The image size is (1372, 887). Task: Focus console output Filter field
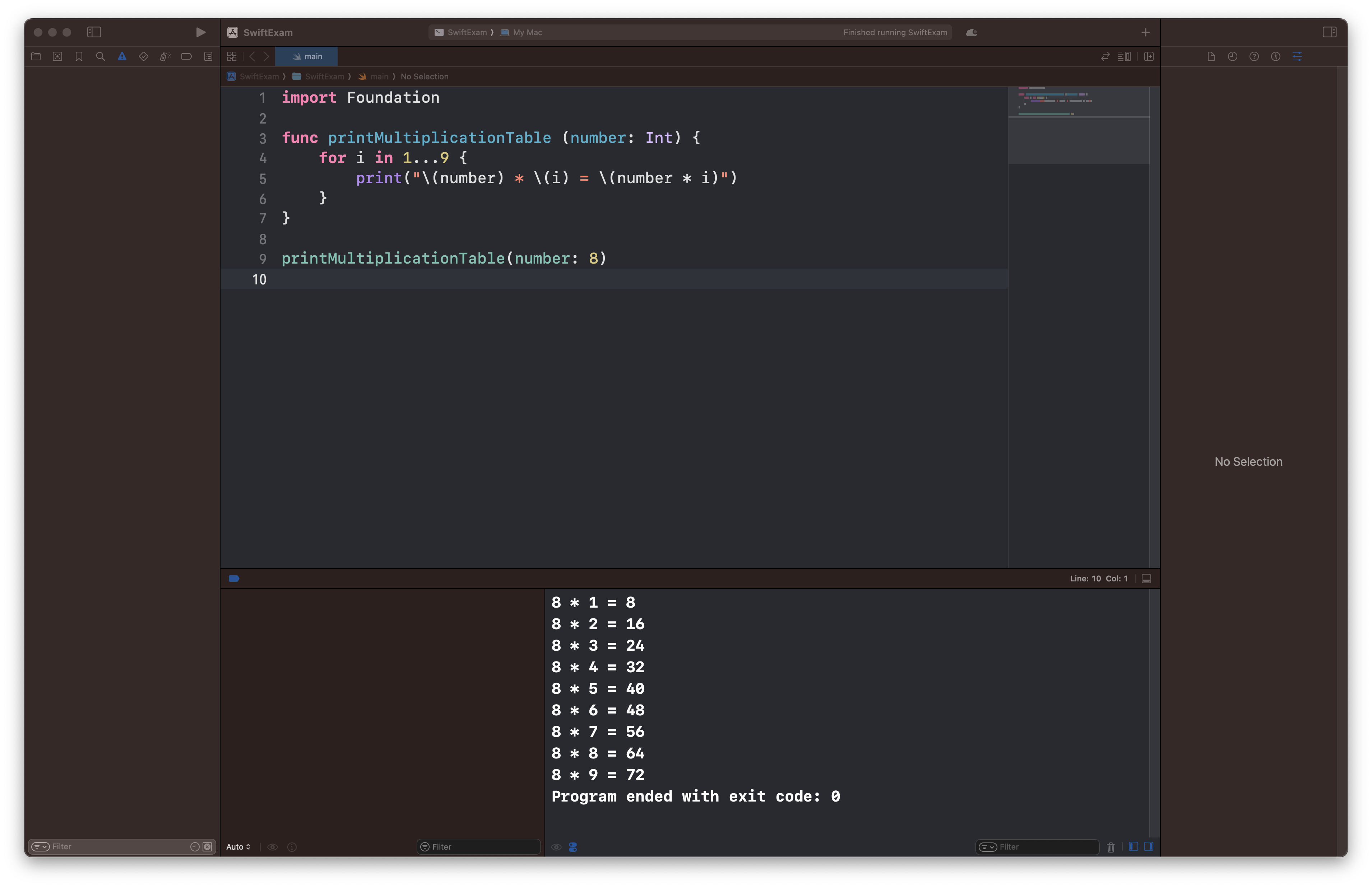click(x=1037, y=847)
